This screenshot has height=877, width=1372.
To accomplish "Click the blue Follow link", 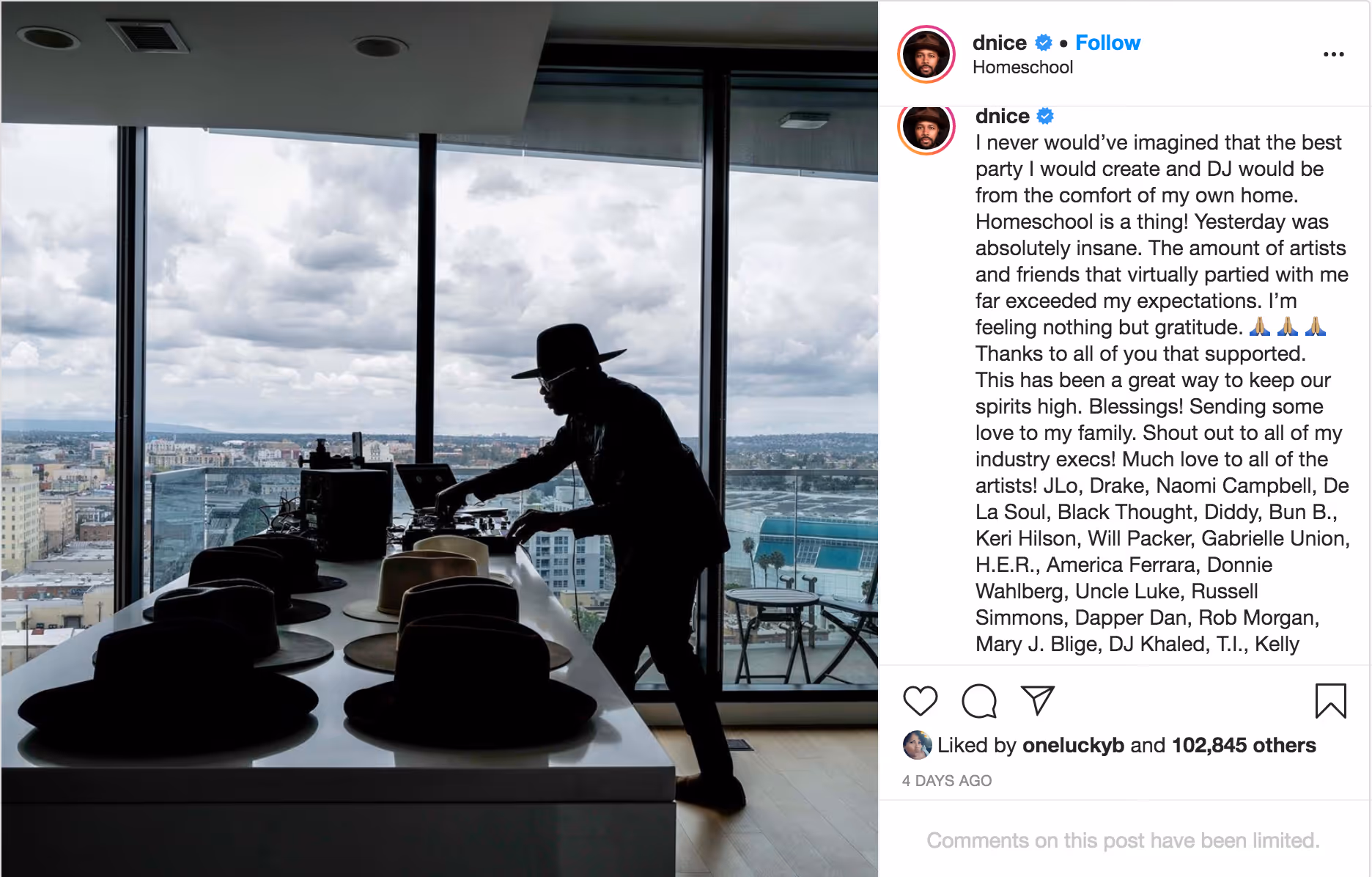I will [x=1107, y=43].
